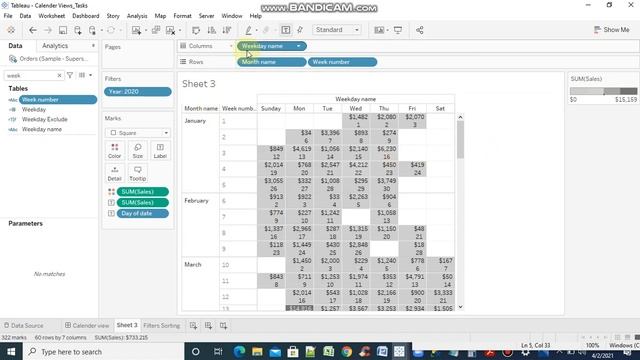Click the Share workbook icon
Image resolution: width=640 pixels, height=360 pixels.
420,30
